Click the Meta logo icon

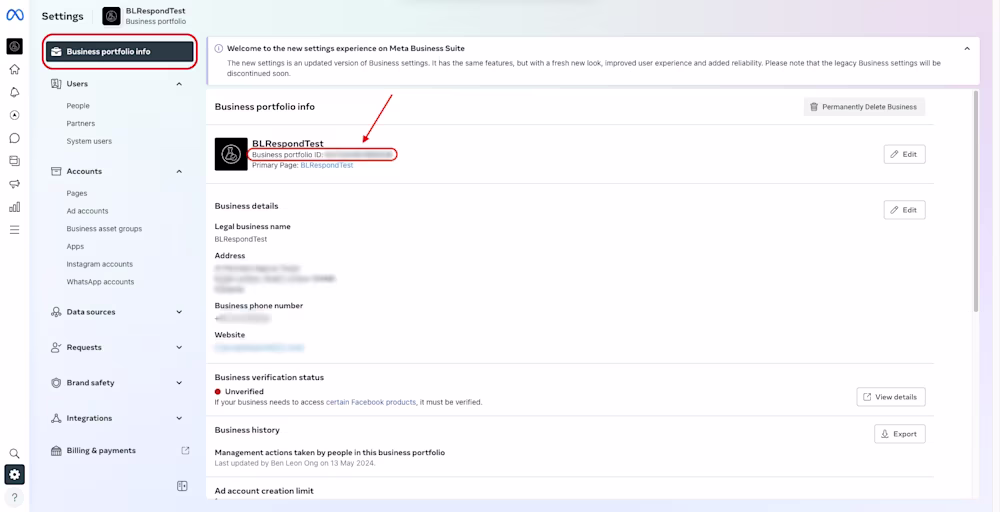(x=15, y=15)
